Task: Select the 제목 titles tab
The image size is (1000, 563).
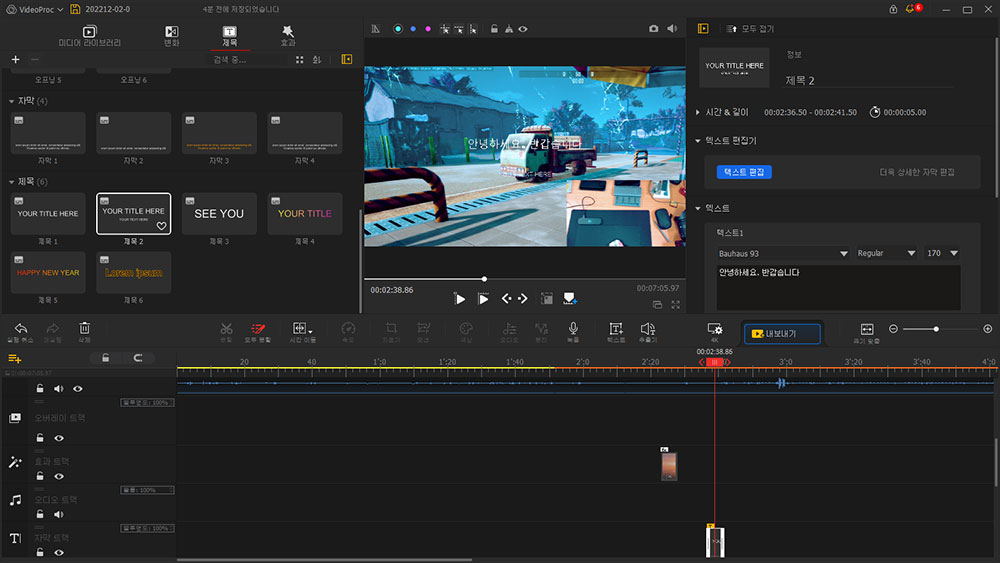Action: coord(230,36)
